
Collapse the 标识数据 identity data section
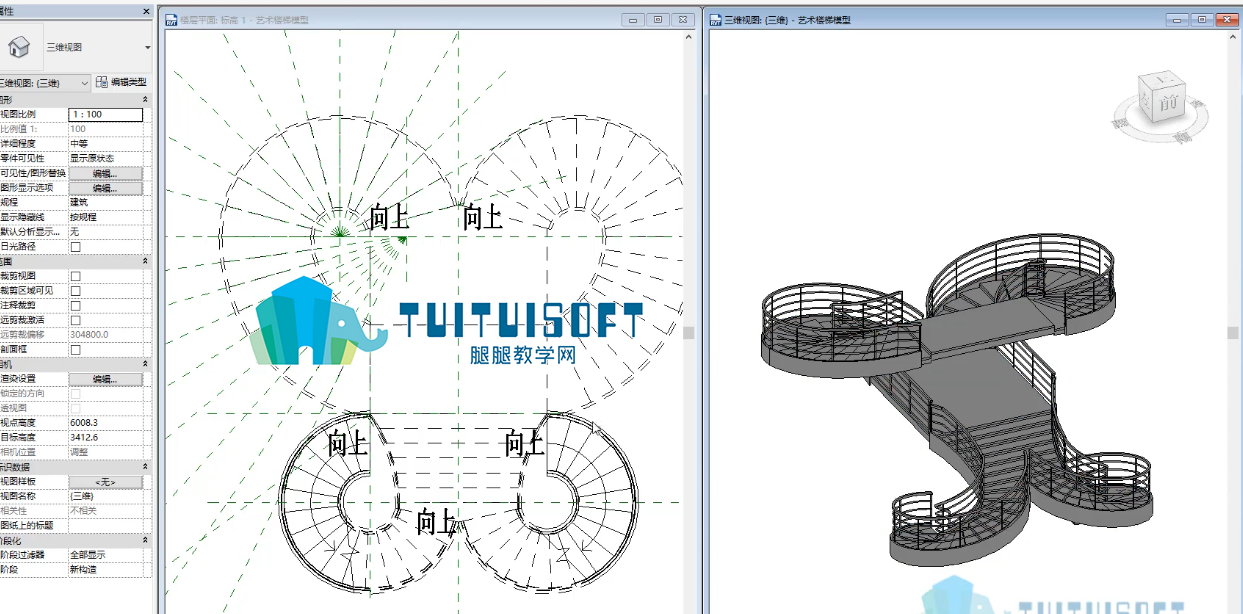point(146,467)
